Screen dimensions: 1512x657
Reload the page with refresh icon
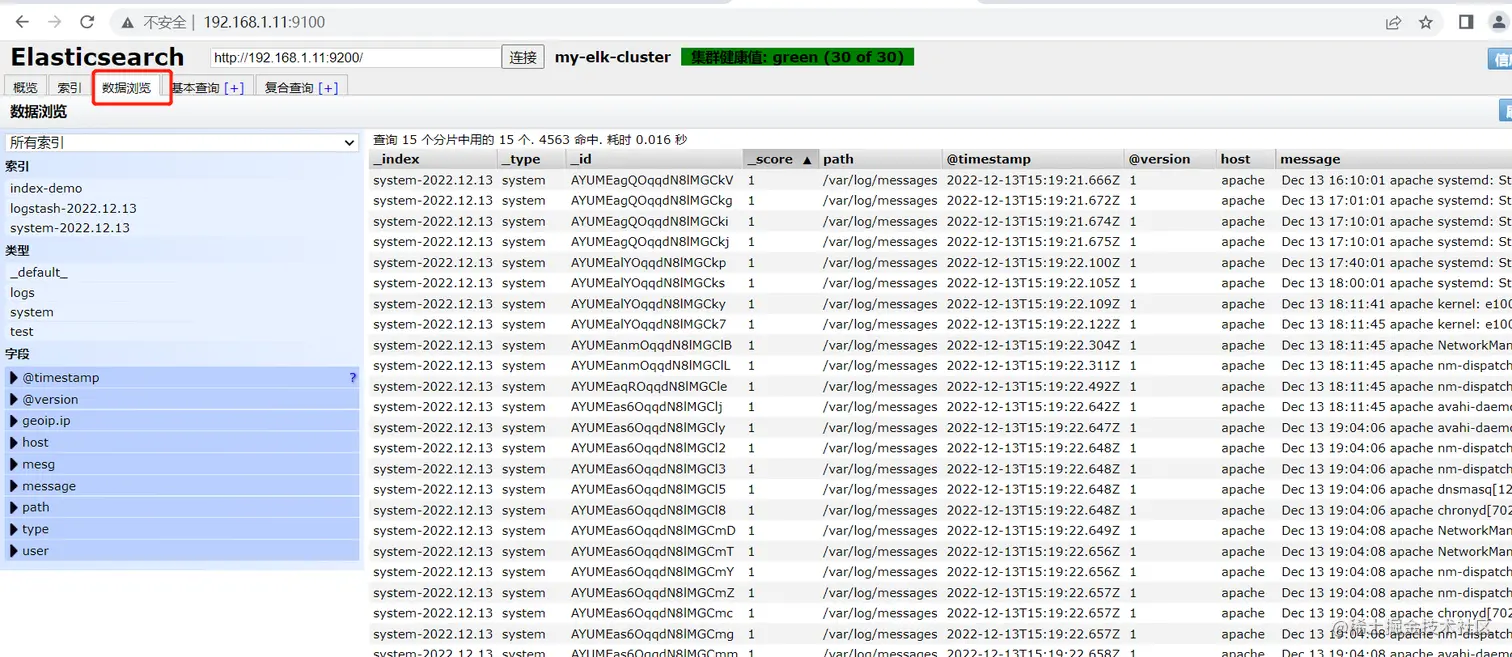click(87, 22)
